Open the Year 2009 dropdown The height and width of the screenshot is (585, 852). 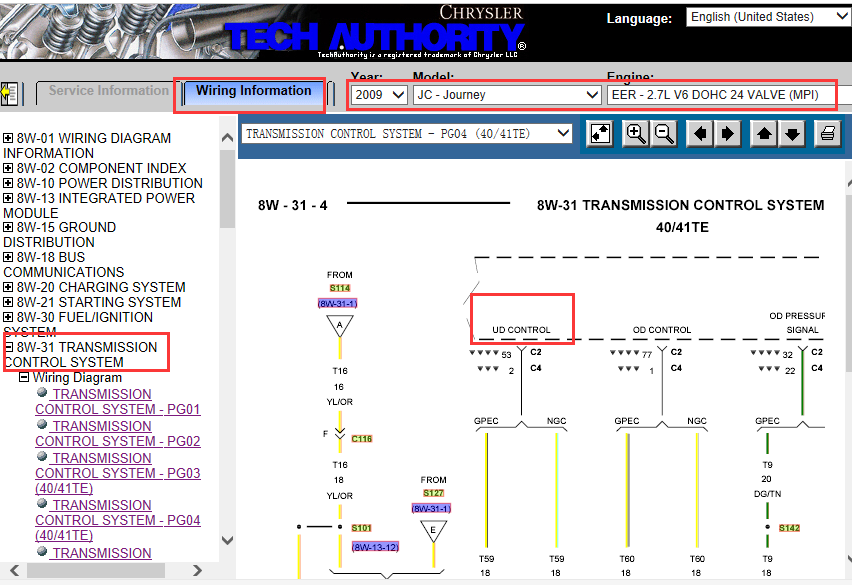click(x=379, y=95)
